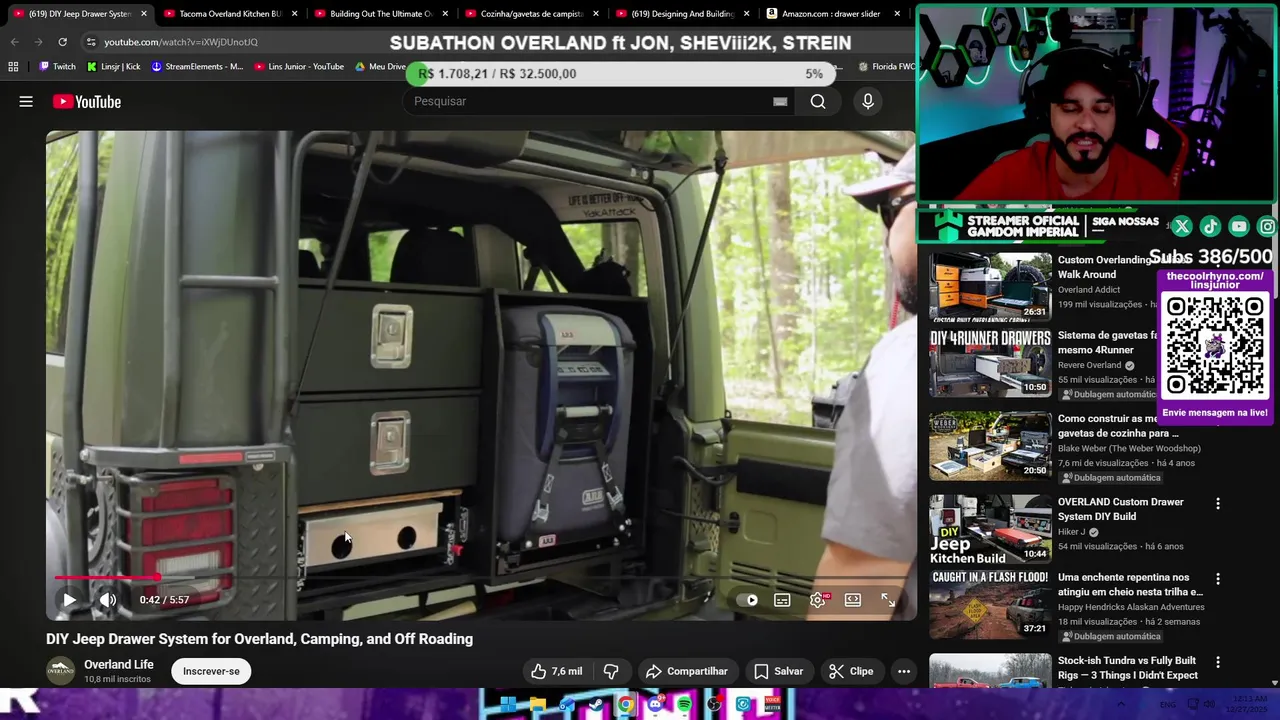Screen dimensions: 1280x720
Task: Open the YouTube hamburger guide menu
Action: click(26, 101)
